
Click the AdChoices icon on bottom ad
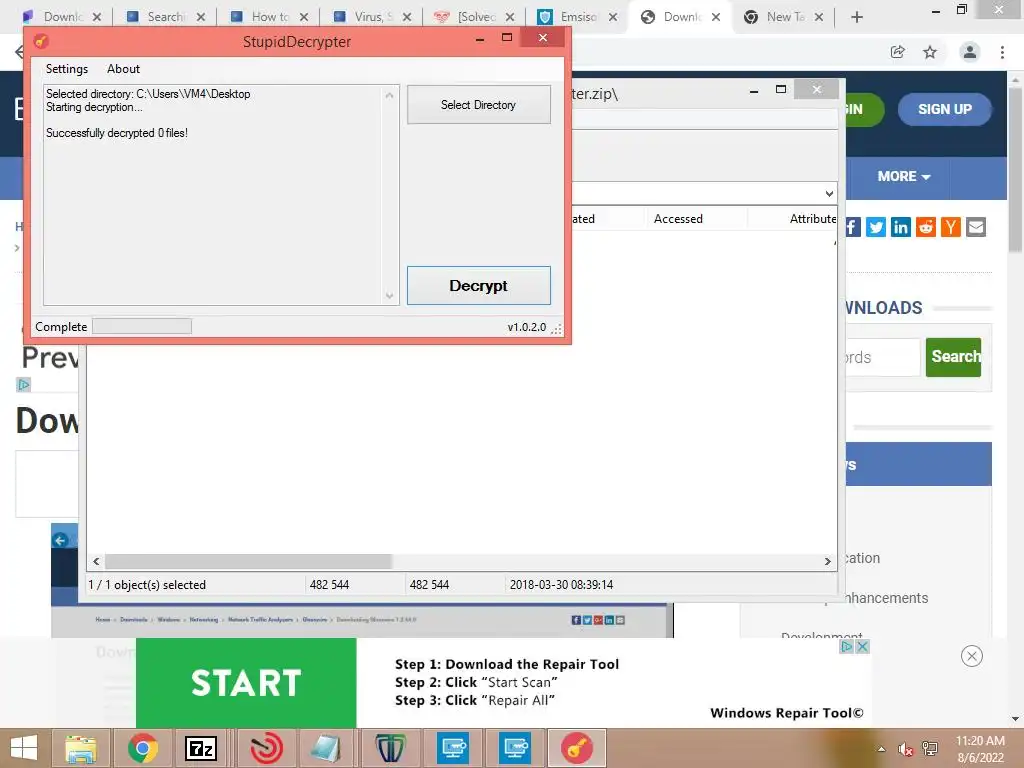[846, 647]
